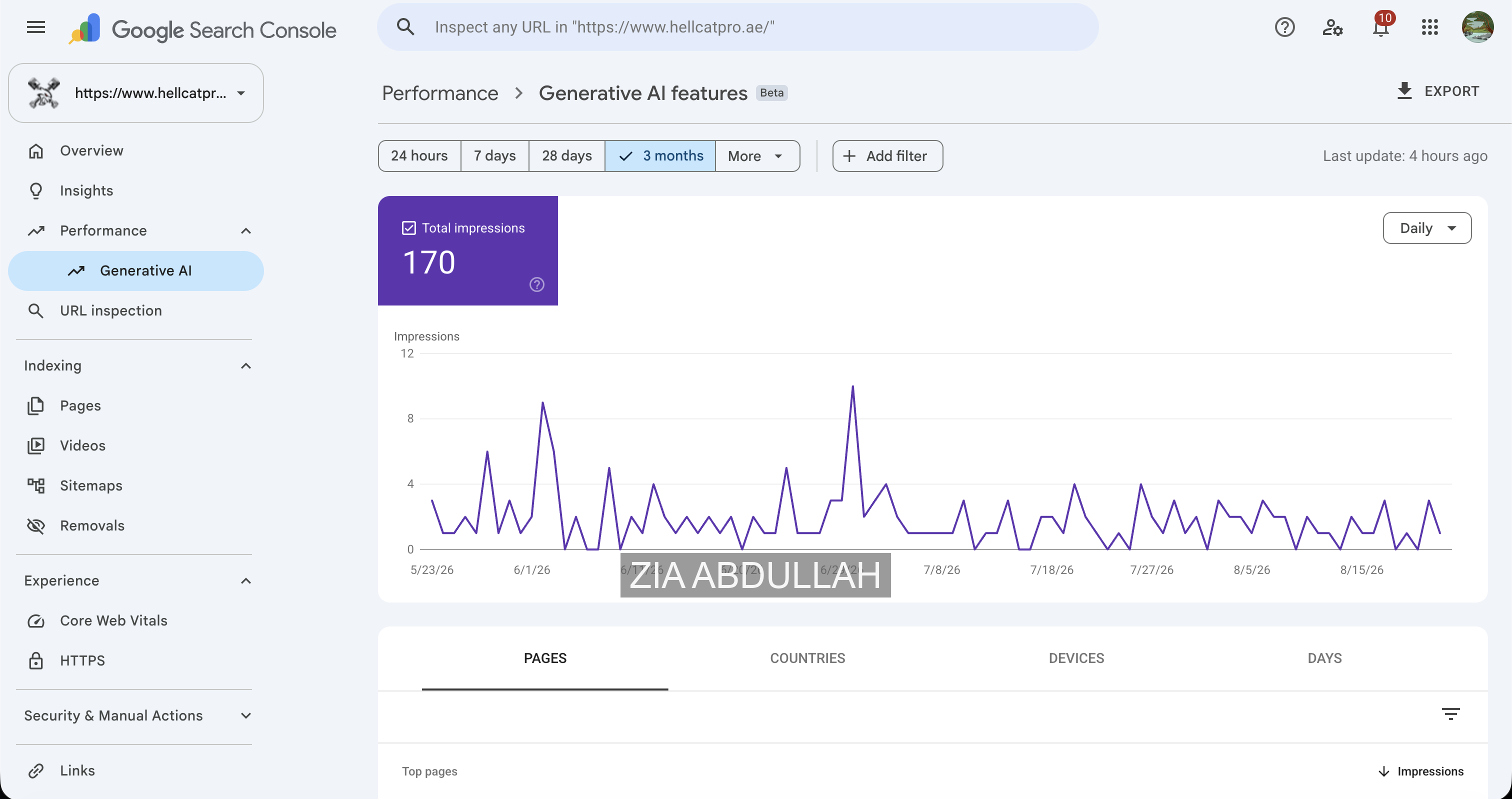Collapse the Experience section
This screenshot has height=799, width=1512.
click(x=246, y=580)
